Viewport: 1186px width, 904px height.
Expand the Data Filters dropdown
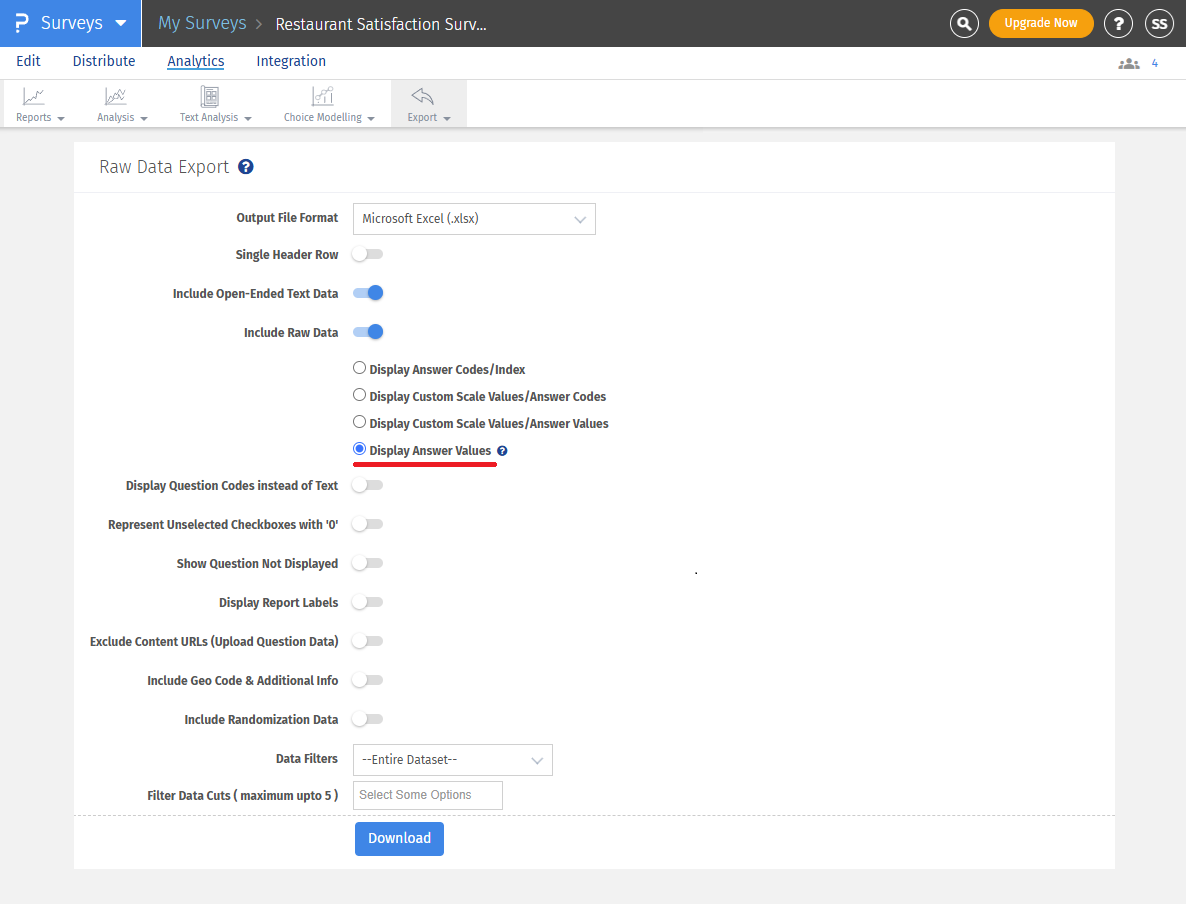point(452,760)
